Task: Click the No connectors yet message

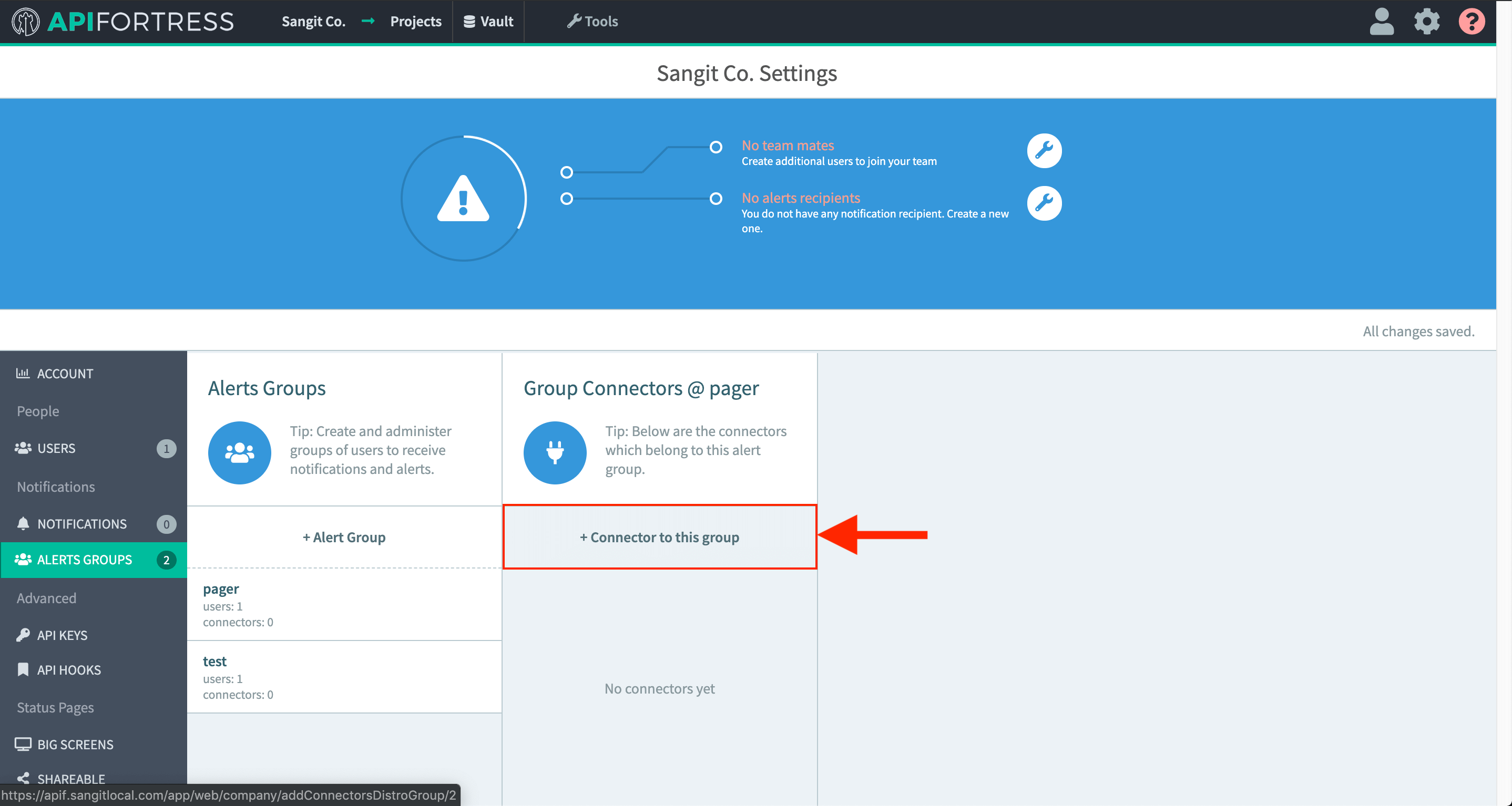Action: click(x=660, y=688)
